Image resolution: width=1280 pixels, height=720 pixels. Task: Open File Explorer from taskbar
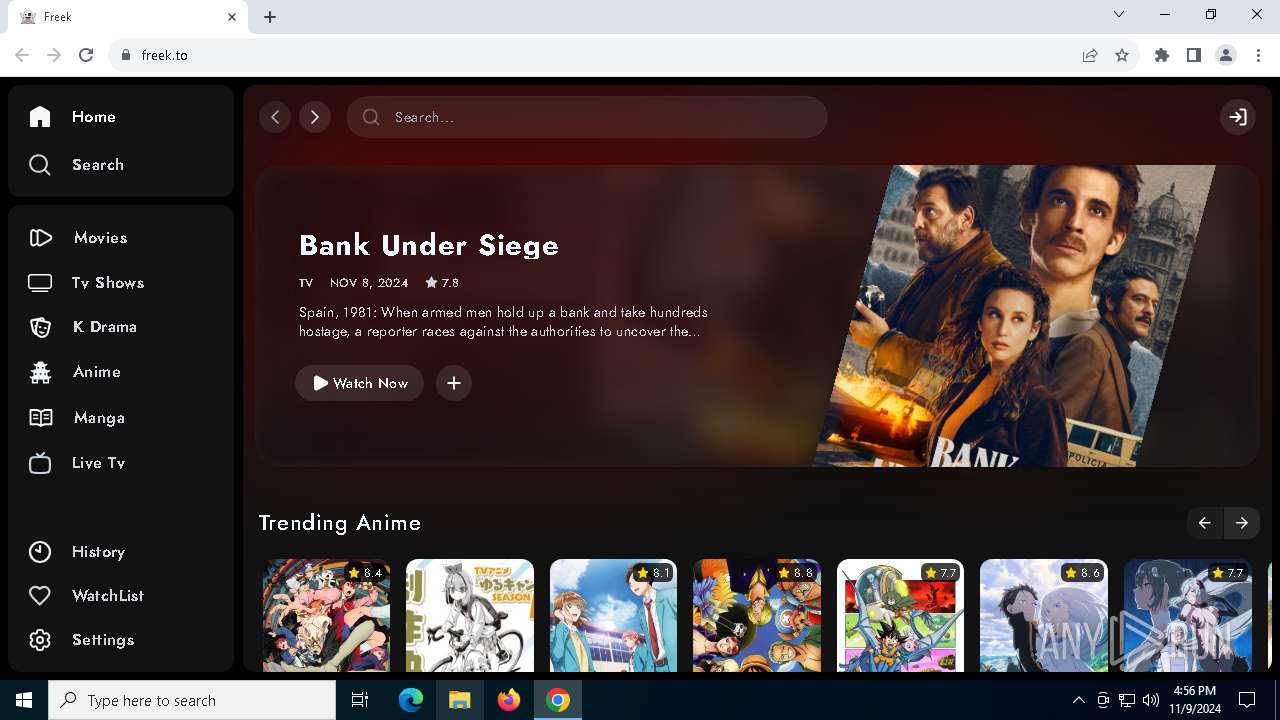coord(459,700)
